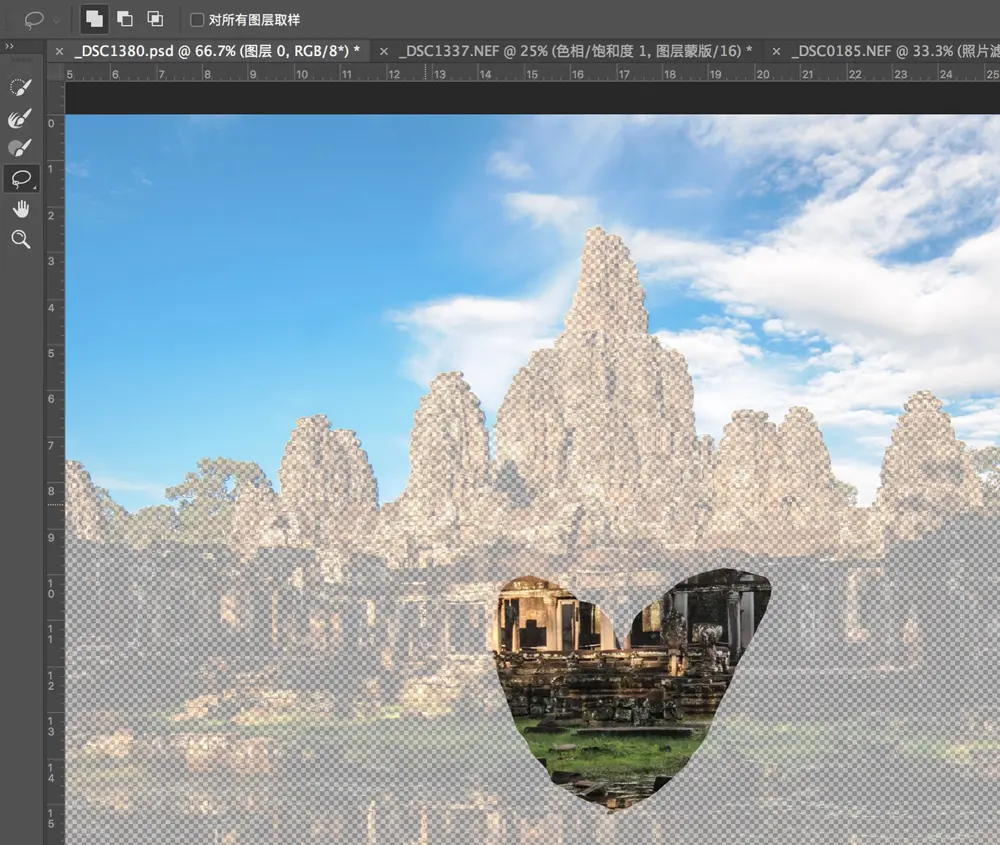Close the _DSC1337.NEF tab

pos(384,50)
